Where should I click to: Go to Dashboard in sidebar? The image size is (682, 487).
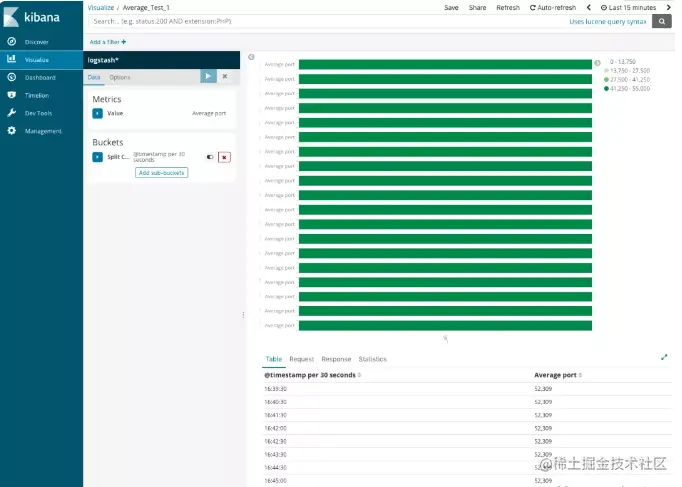click(40, 77)
